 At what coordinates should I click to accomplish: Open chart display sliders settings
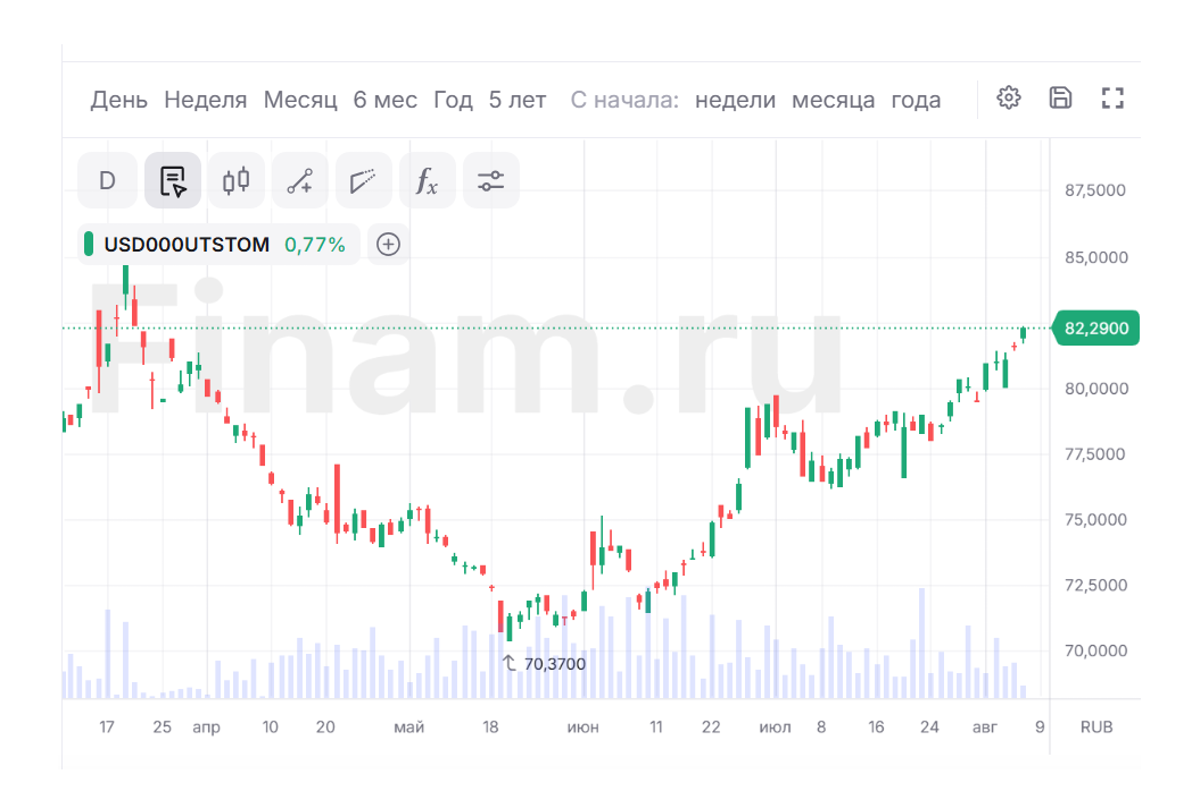pos(491,181)
